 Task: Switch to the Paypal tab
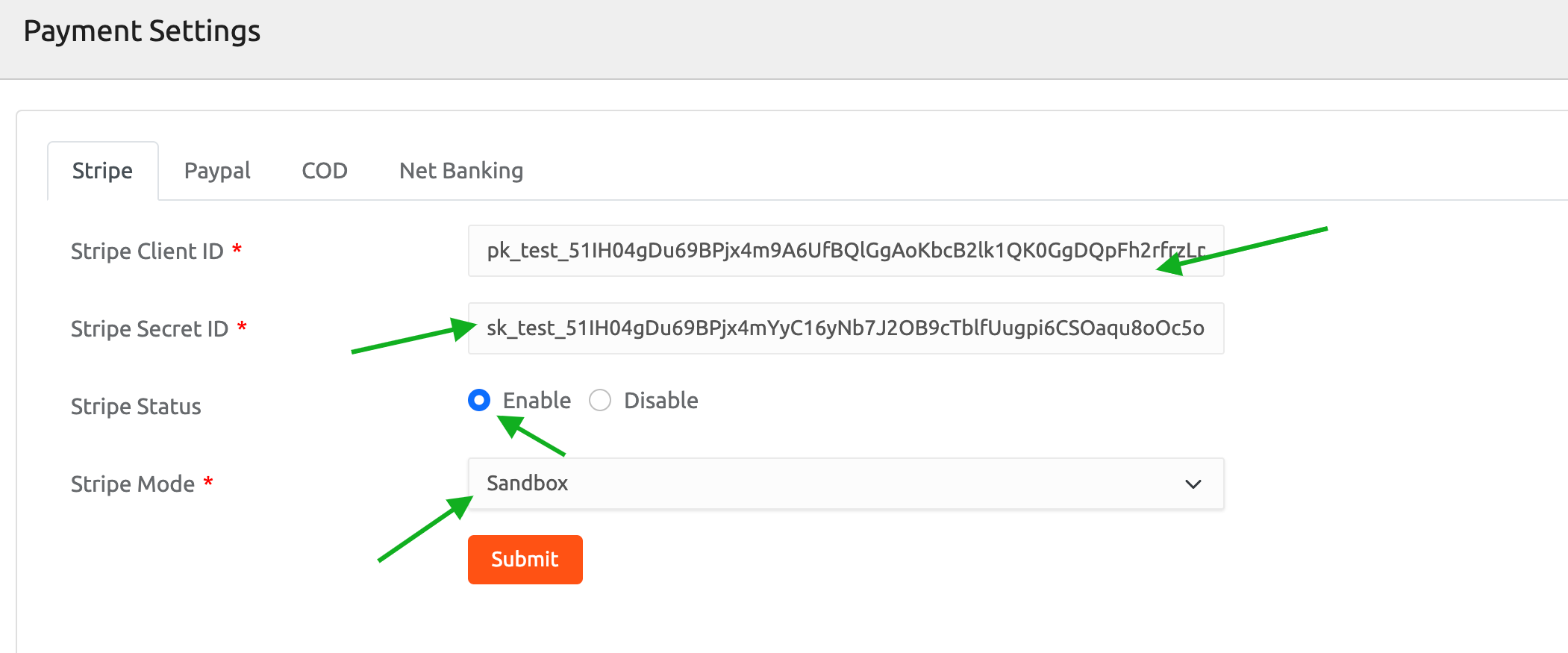click(217, 171)
